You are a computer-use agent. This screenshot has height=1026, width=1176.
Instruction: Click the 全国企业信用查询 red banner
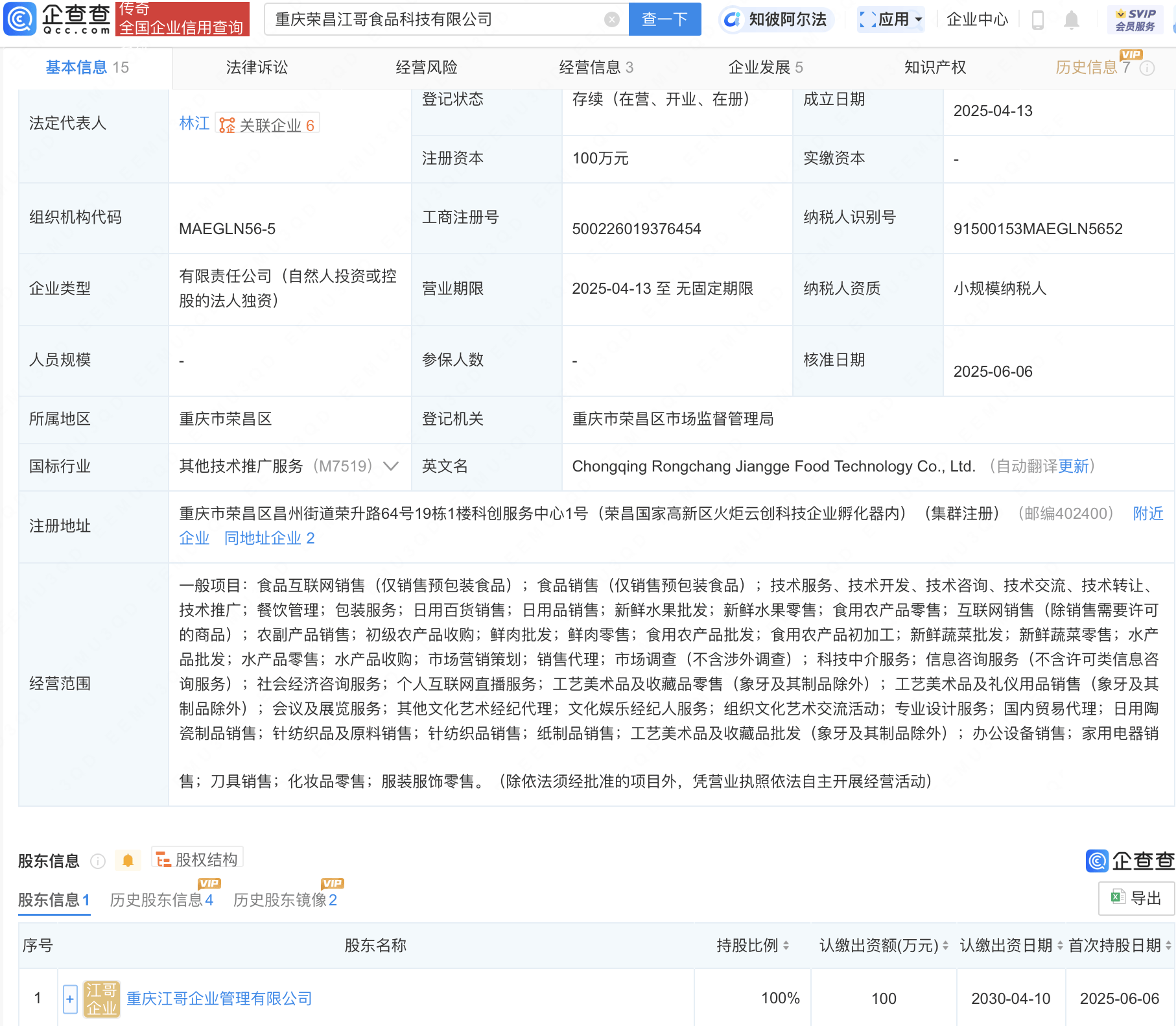pos(182,19)
